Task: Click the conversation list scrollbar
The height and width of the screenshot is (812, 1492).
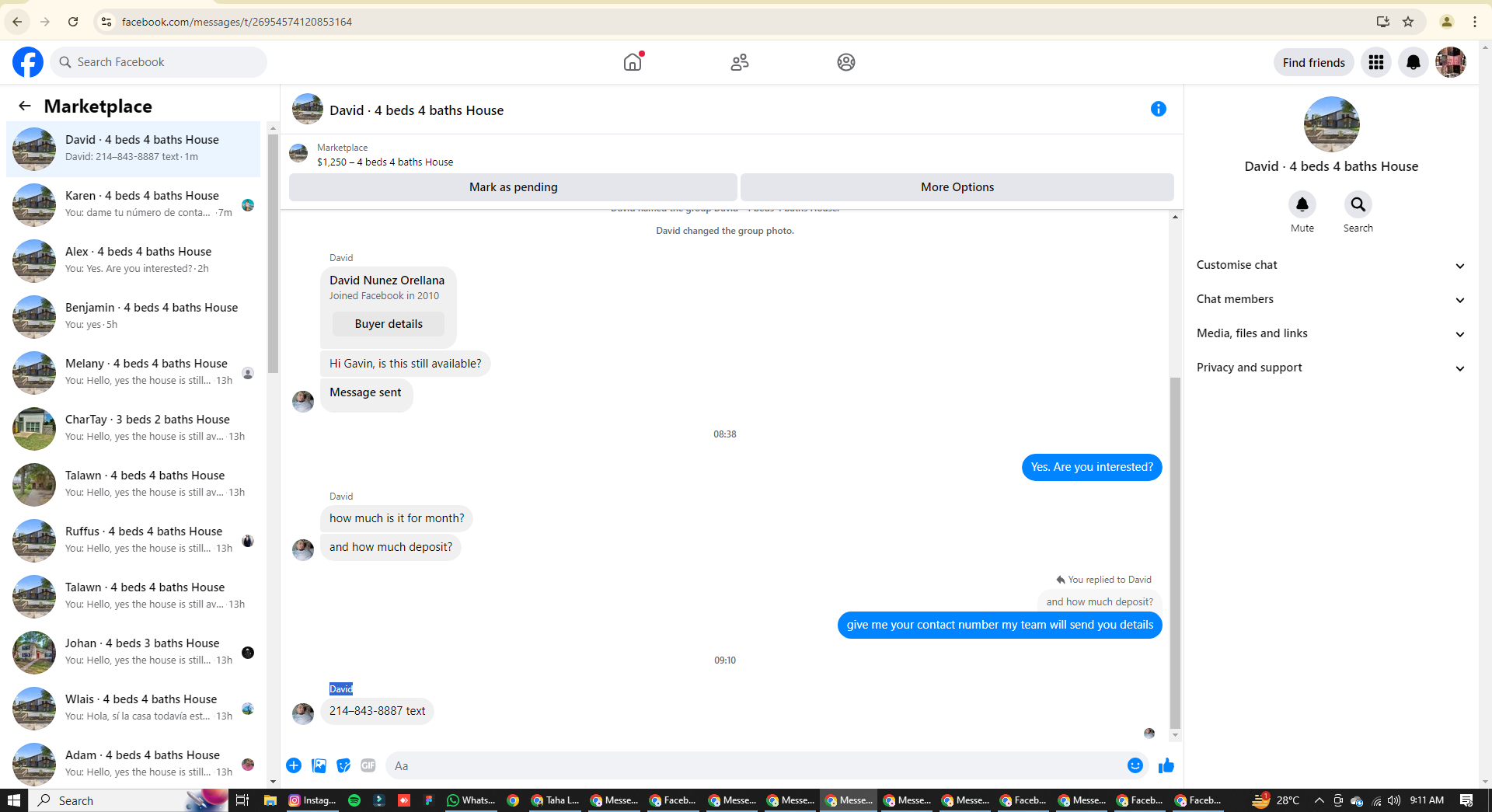Action: coord(273,253)
